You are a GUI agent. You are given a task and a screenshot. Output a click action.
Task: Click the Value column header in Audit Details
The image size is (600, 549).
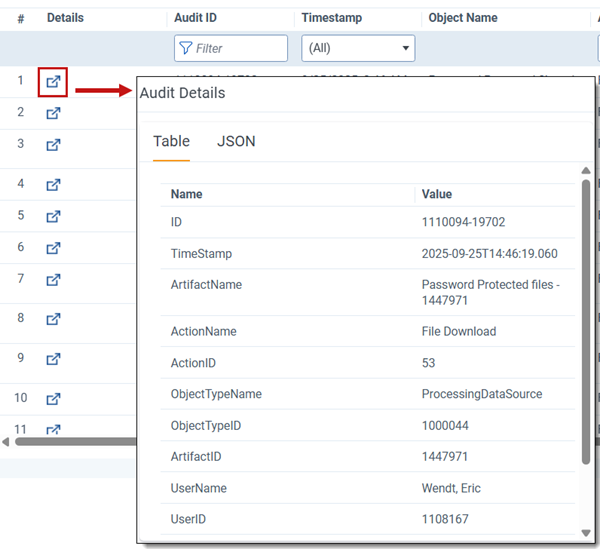click(x=437, y=194)
